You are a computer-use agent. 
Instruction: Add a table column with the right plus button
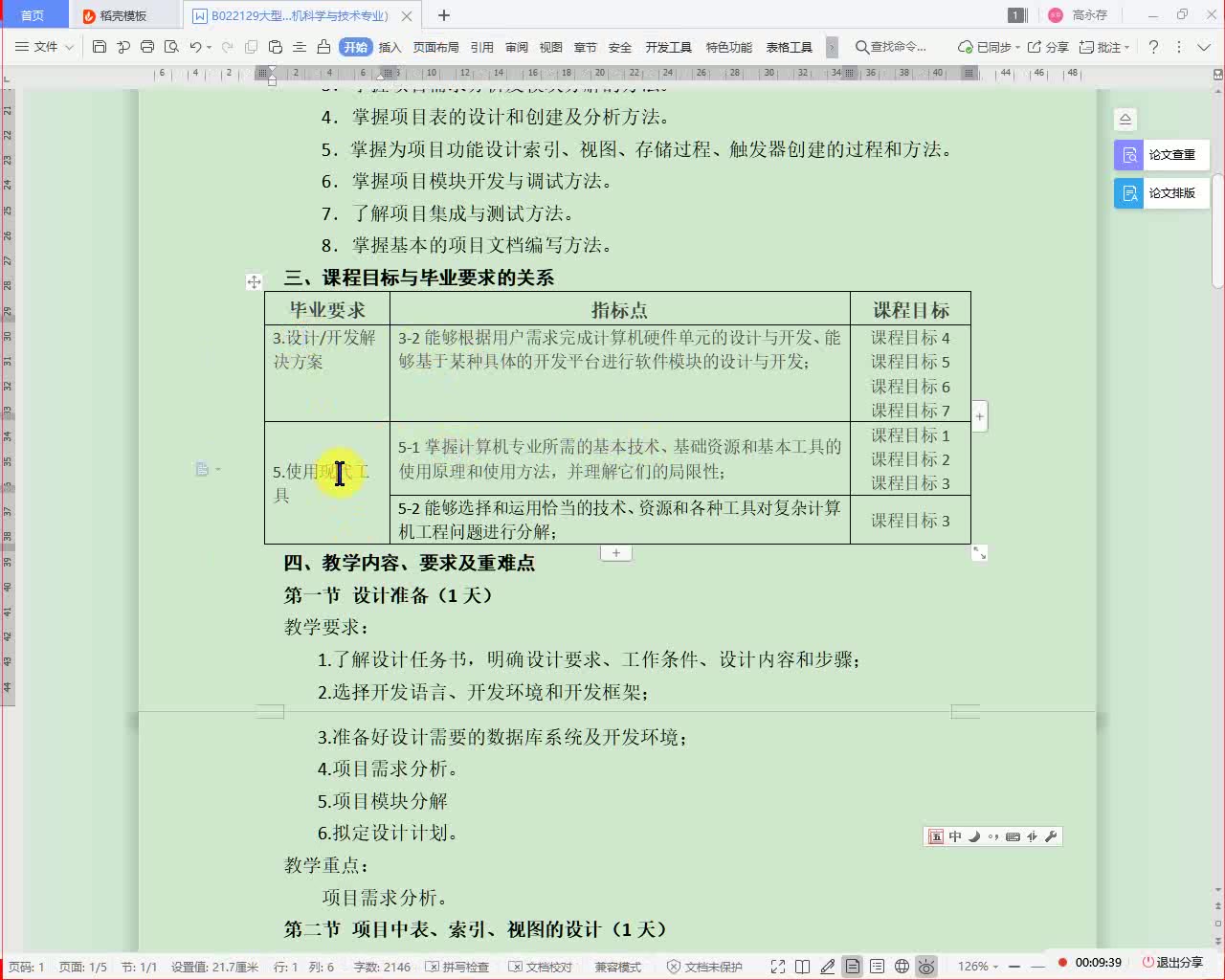click(x=979, y=417)
